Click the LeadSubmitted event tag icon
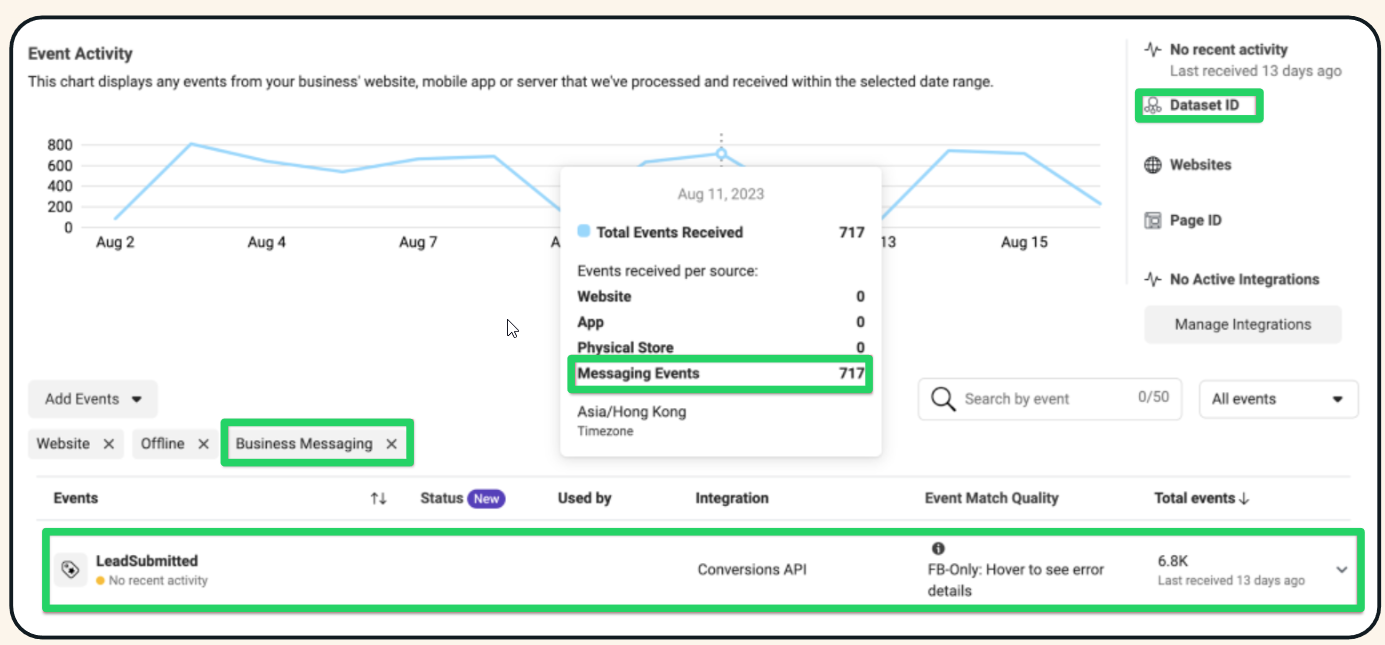1385x645 pixels. 70,569
